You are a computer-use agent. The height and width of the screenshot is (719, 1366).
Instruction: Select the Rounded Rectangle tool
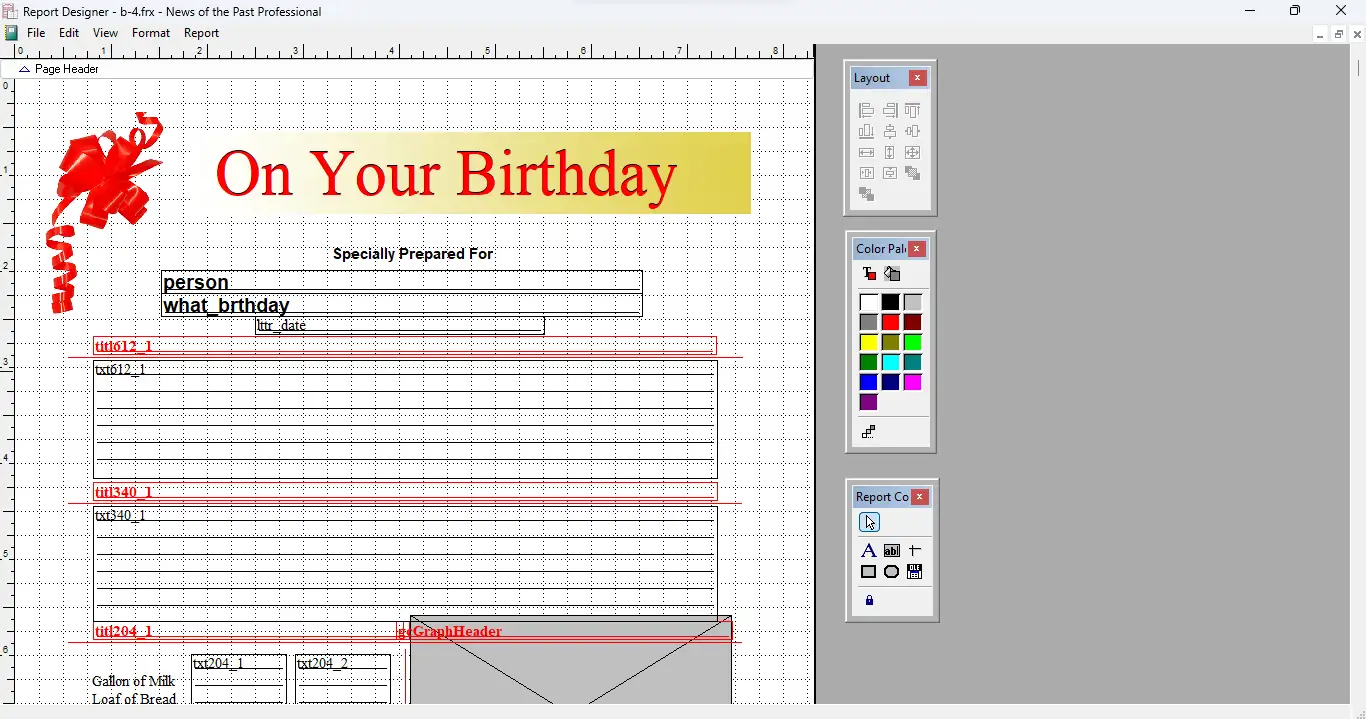pos(891,572)
